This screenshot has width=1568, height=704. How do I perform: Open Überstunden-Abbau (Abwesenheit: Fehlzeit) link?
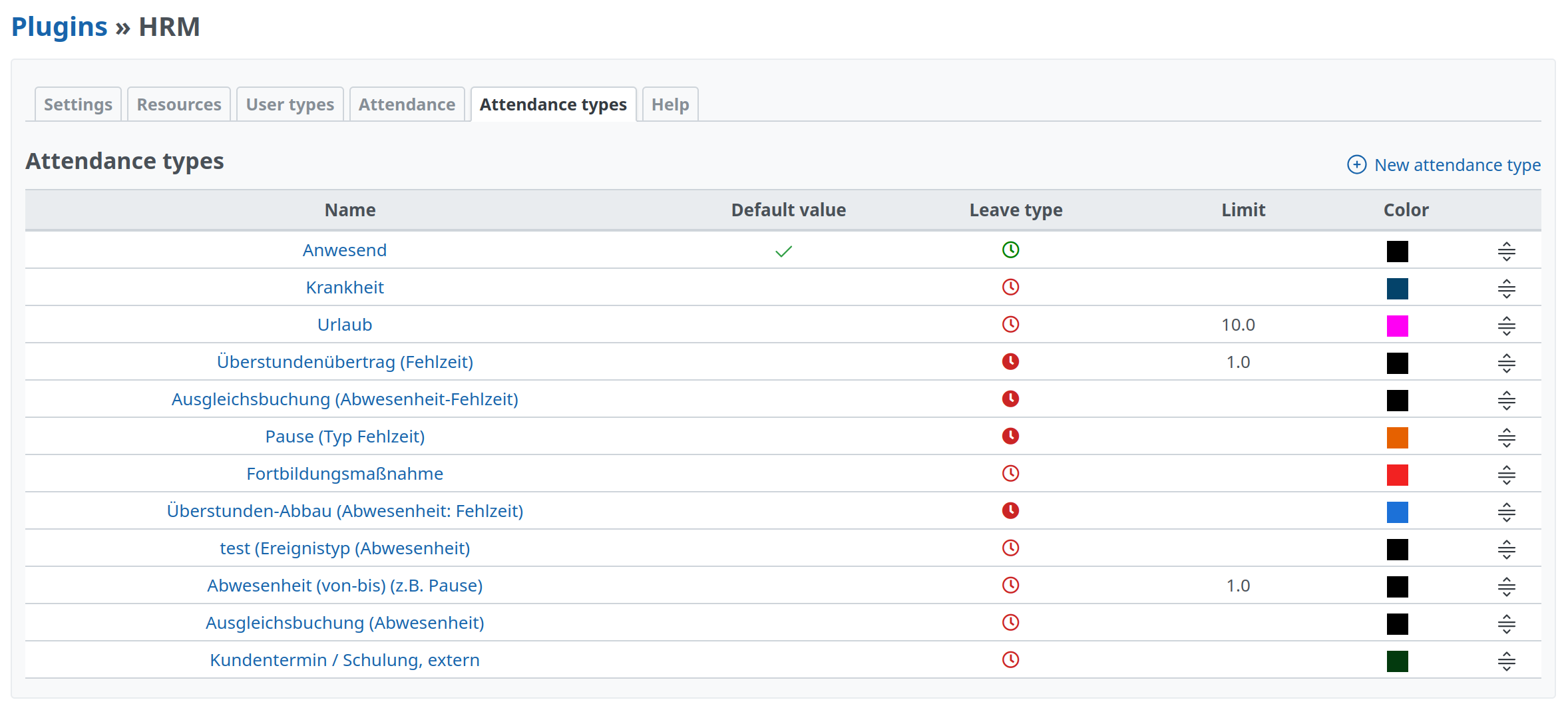(345, 511)
